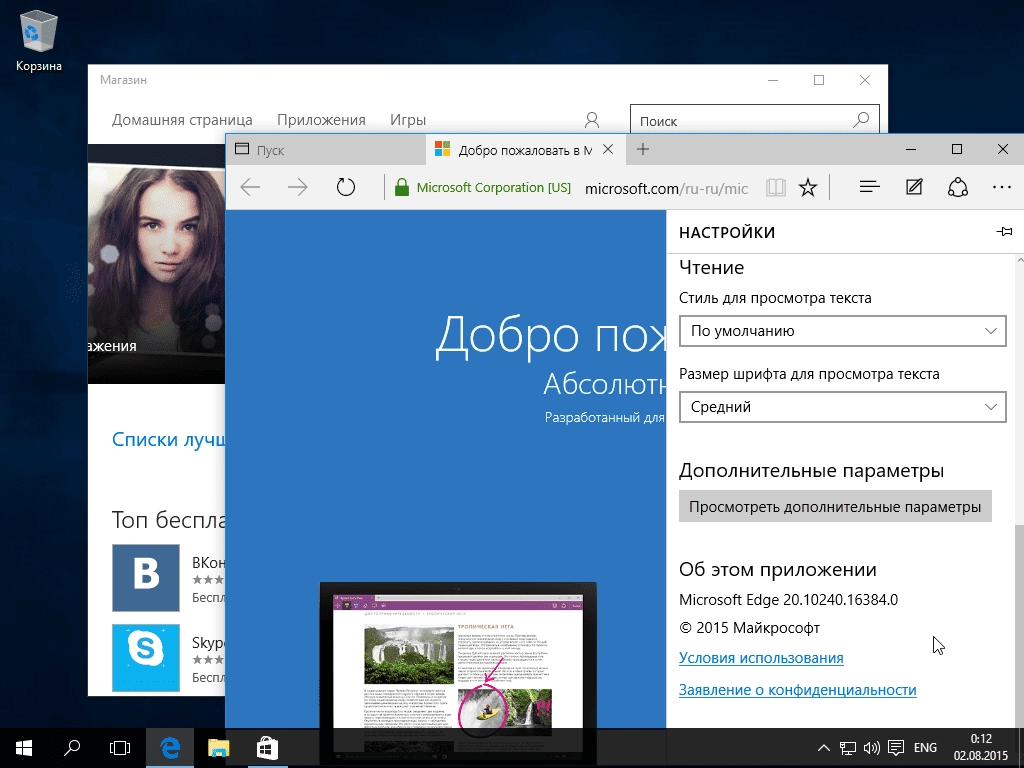1024x768 pixels.
Task: Go forward in Edge browser
Action: pos(298,188)
